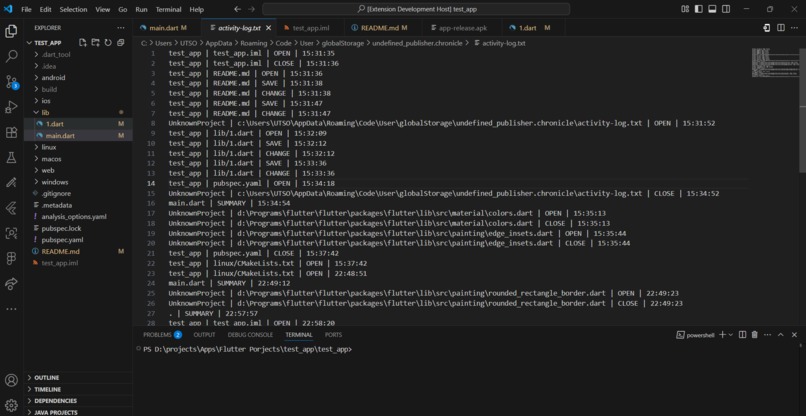Switch to the README.md editor tab

pyautogui.click(x=383, y=28)
